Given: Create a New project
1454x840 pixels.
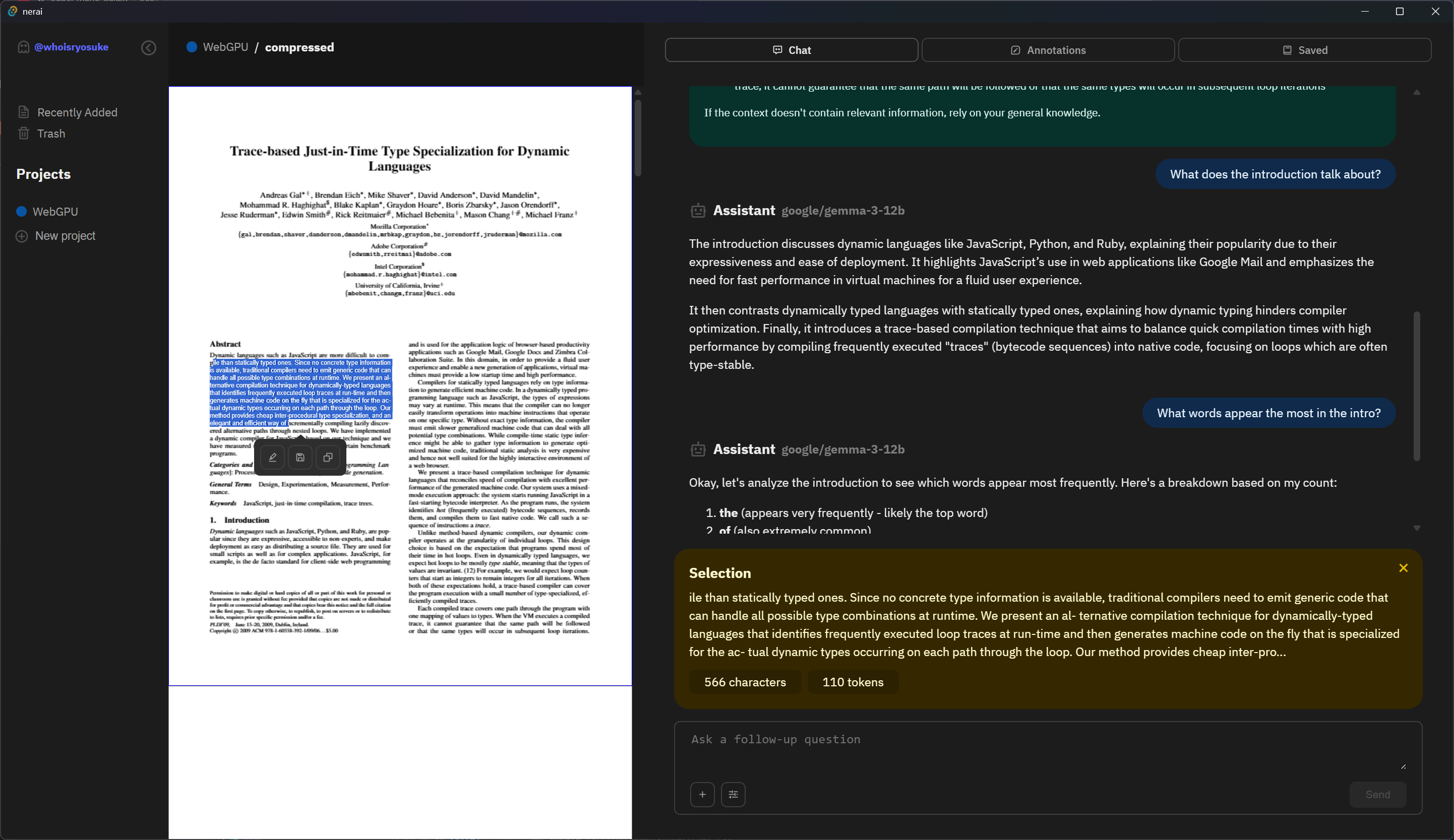Looking at the screenshot, I should 64,235.
